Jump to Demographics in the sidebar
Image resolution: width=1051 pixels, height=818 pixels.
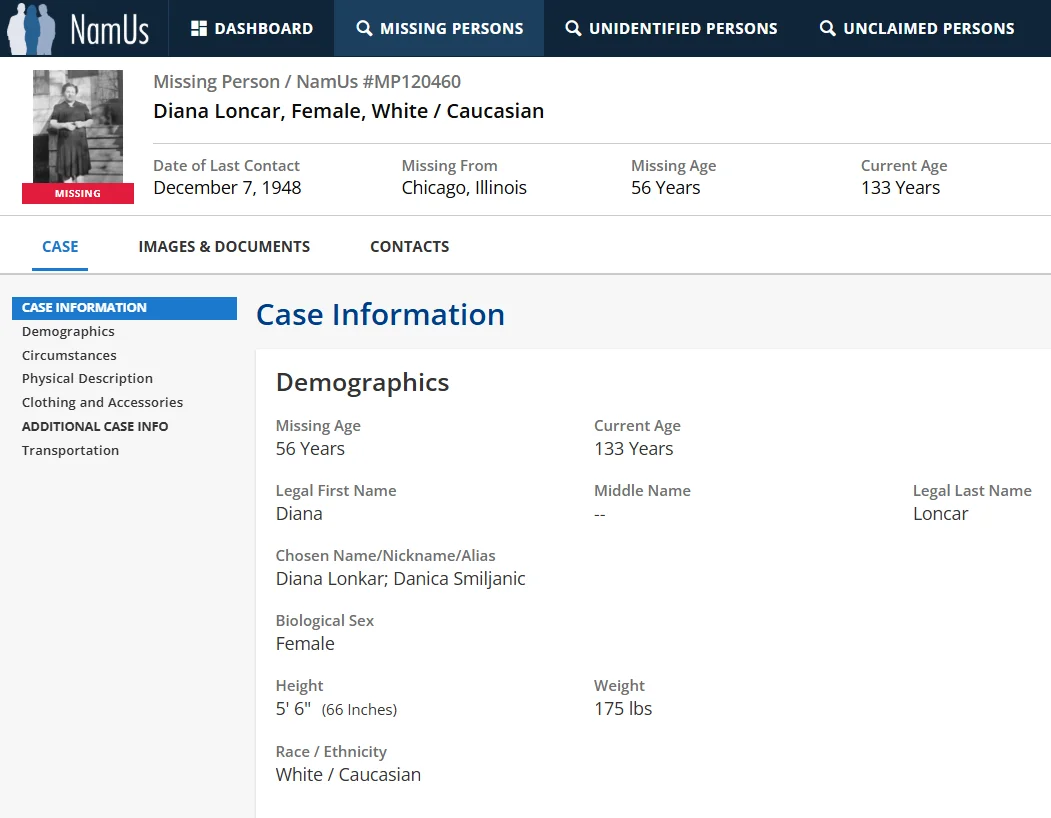[x=68, y=332]
